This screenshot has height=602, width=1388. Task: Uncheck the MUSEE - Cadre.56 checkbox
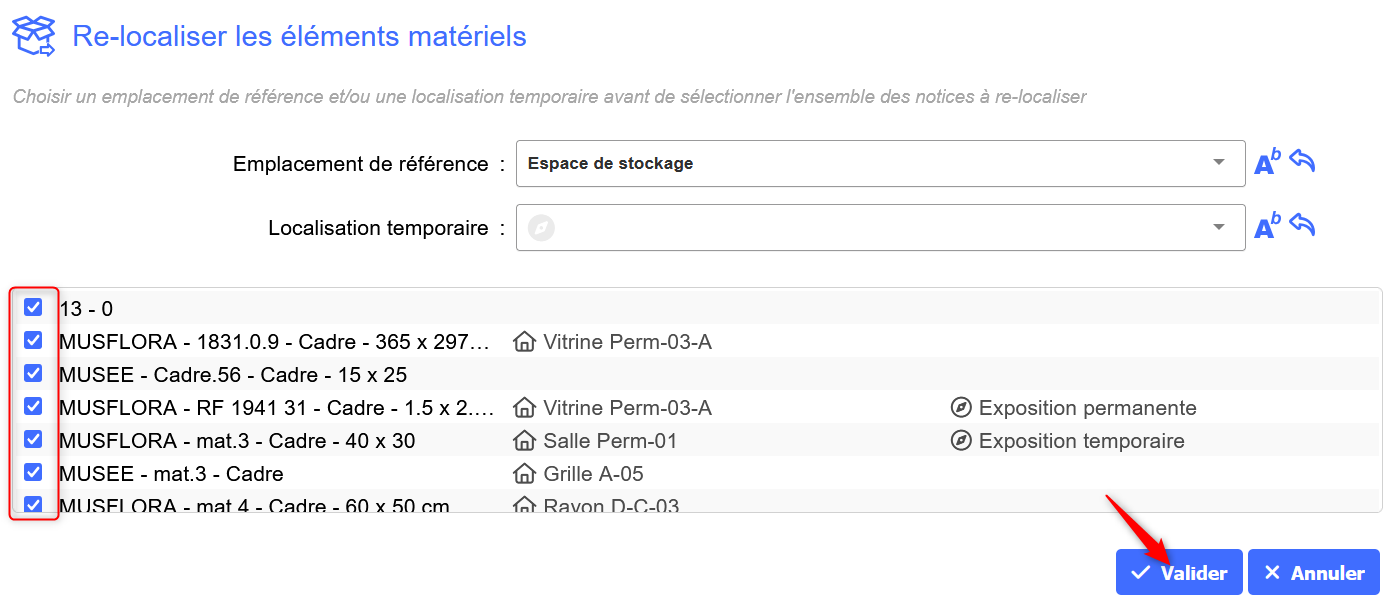pos(33,373)
